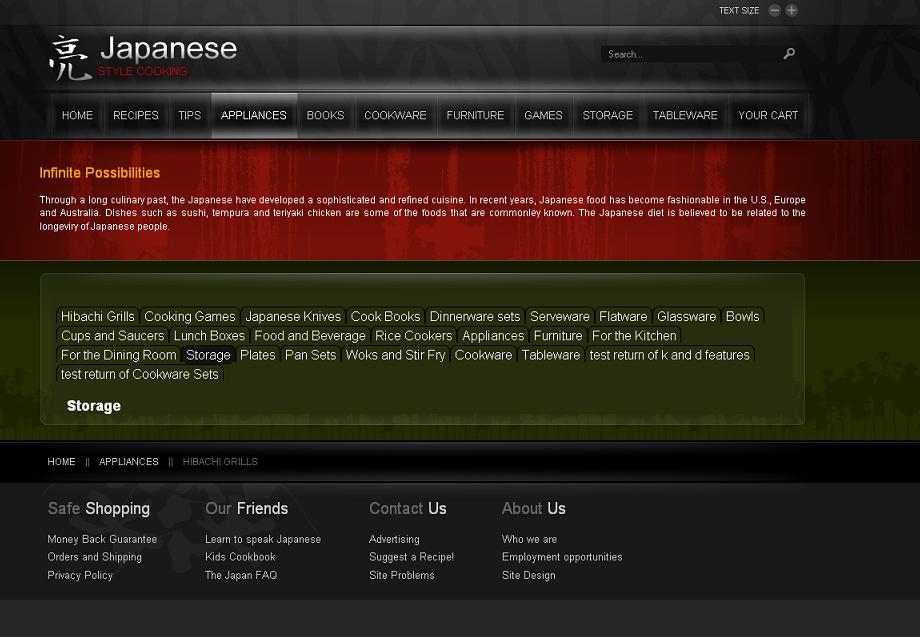The width and height of the screenshot is (920, 638).
Task: Select test return of k and d features
Action: point(669,355)
